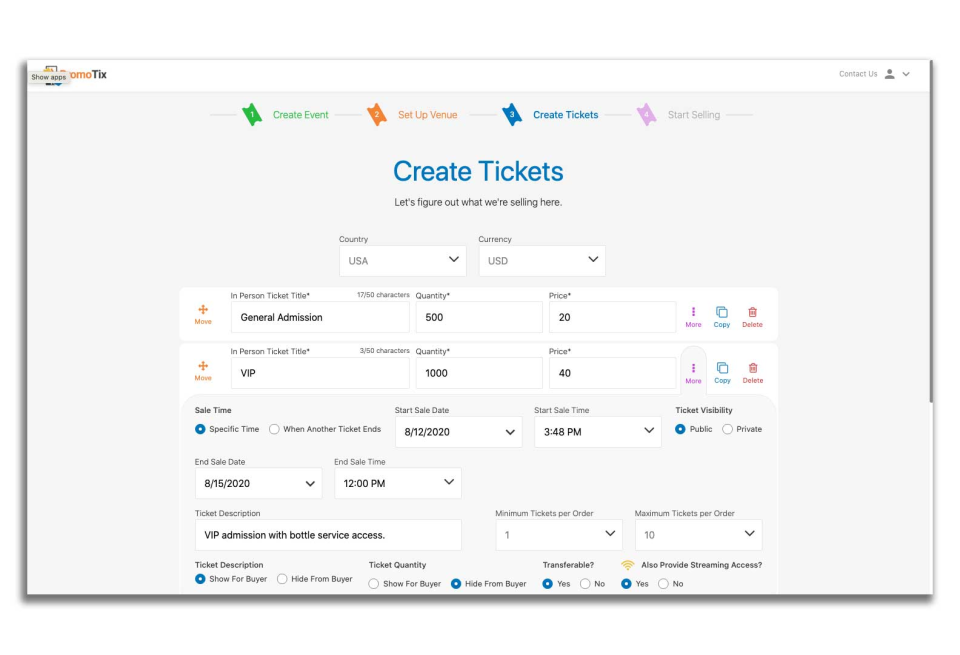Open the Maximum Tickets per Order selector

[x=698, y=534]
